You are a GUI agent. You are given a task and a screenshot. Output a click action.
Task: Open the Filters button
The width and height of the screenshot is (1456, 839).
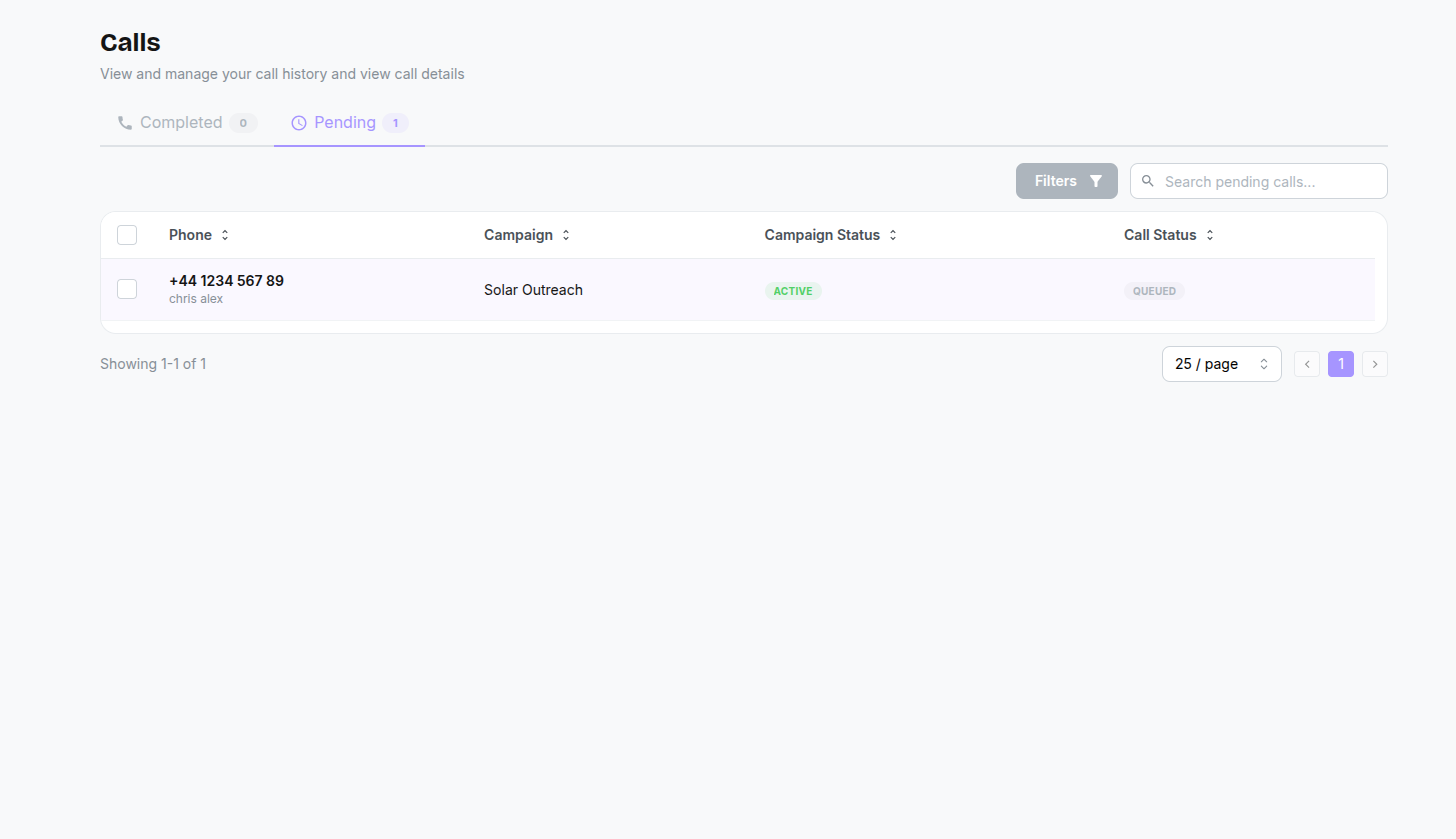point(1067,181)
